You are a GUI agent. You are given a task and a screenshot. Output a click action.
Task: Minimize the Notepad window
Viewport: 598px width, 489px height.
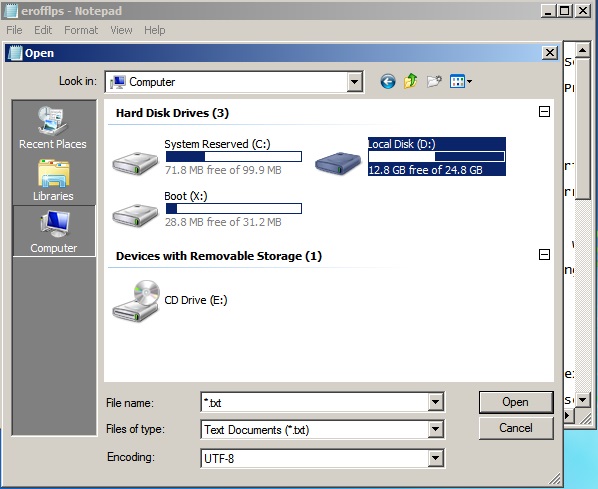[548, 11]
